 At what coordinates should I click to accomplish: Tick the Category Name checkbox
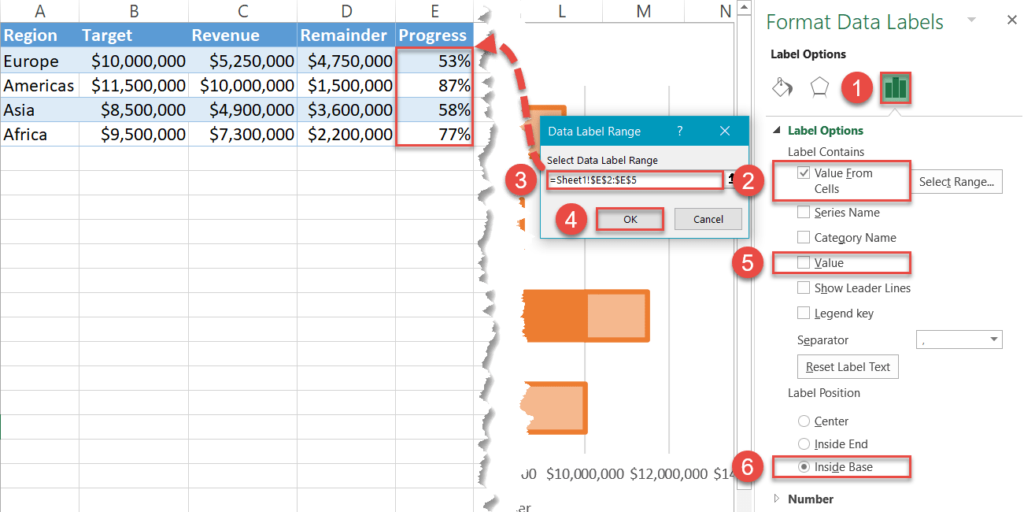tap(805, 238)
